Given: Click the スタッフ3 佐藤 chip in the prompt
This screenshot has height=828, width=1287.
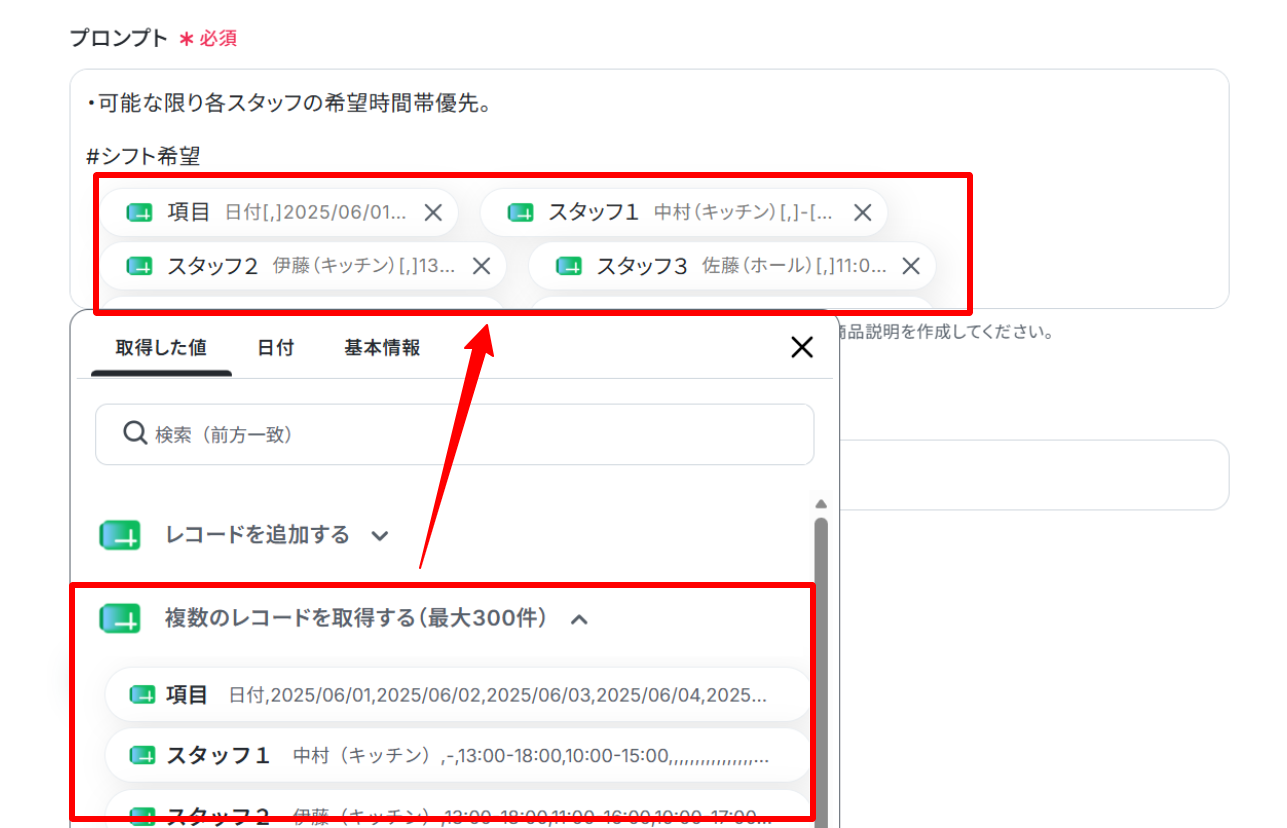Looking at the screenshot, I should coord(732,266).
